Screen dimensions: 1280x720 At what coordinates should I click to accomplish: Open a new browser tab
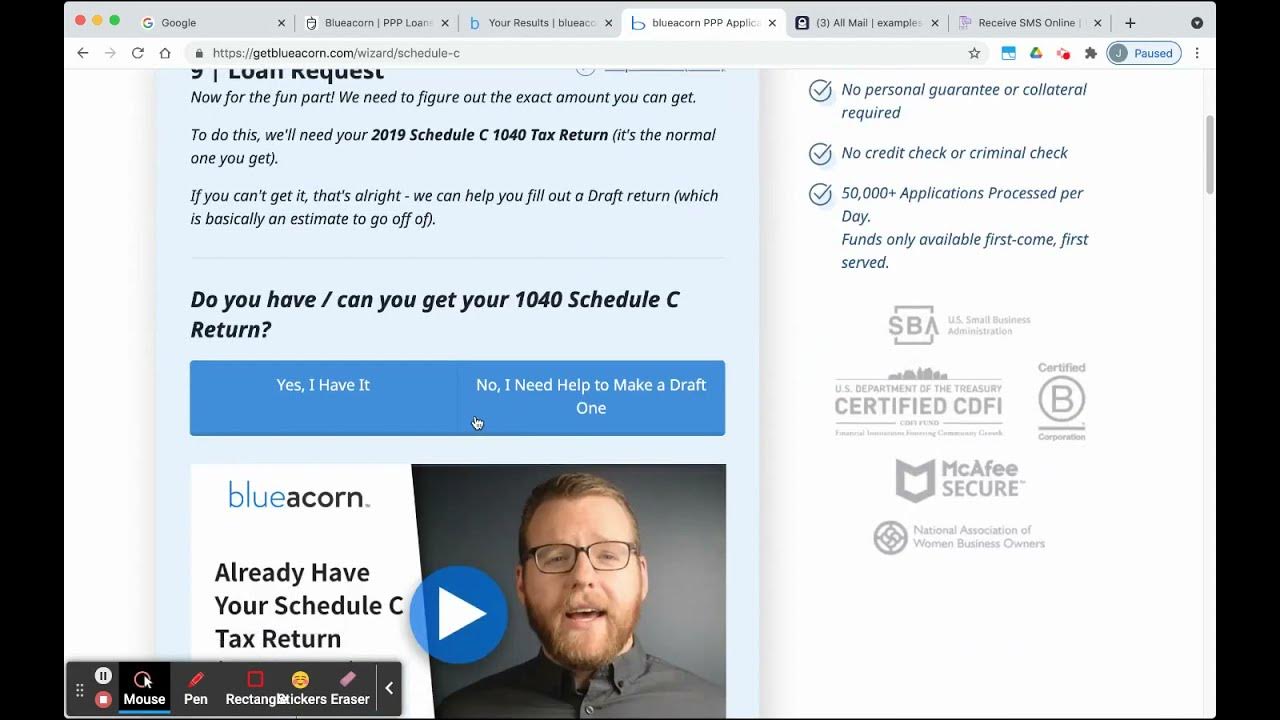[x=1130, y=22]
